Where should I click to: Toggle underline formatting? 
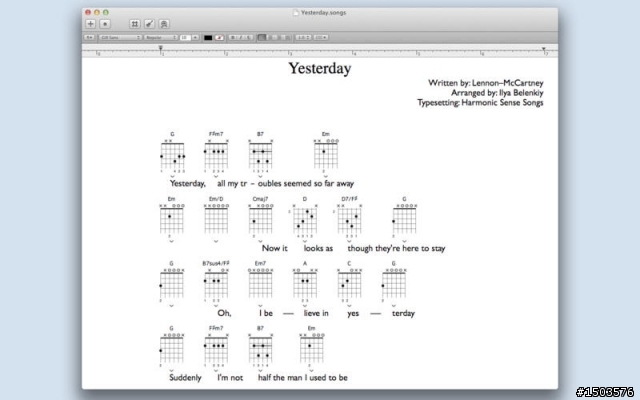point(249,38)
